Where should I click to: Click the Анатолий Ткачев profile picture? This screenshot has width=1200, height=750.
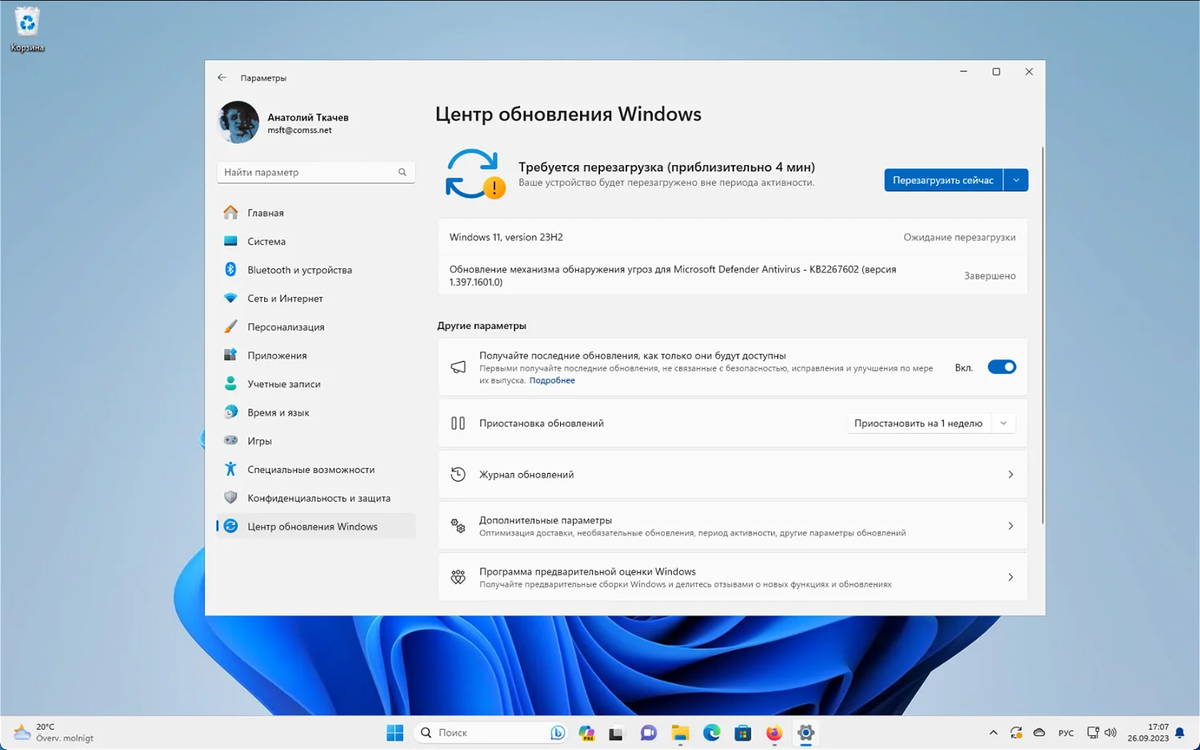238,122
